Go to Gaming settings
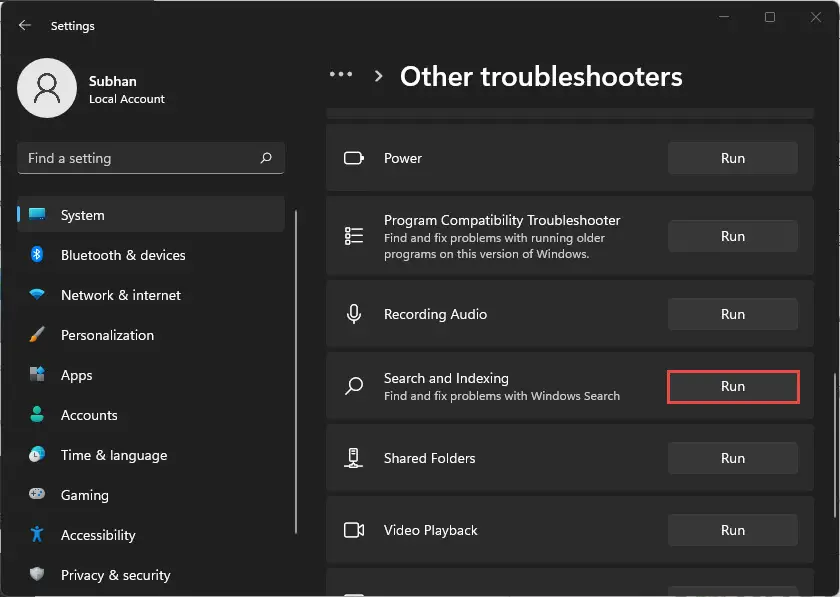This screenshot has width=840, height=597. (x=151, y=495)
